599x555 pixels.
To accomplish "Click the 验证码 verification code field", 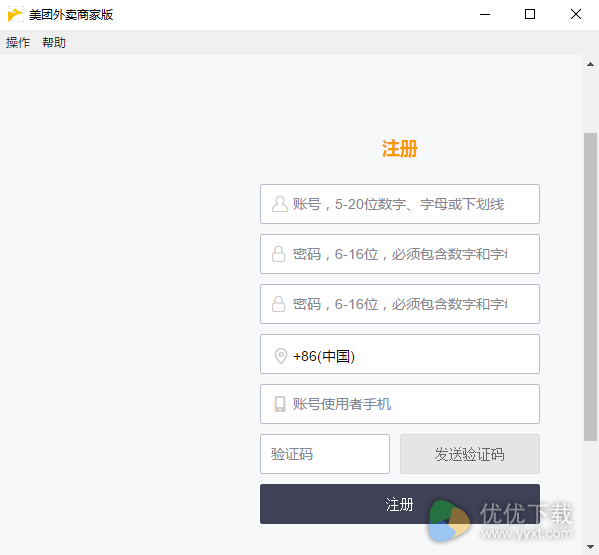I will 325,454.
